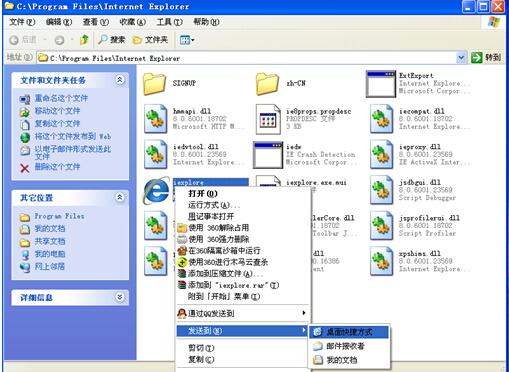The image size is (509, 372).
Task: Click the address bar path field
Action: (247, 58)
